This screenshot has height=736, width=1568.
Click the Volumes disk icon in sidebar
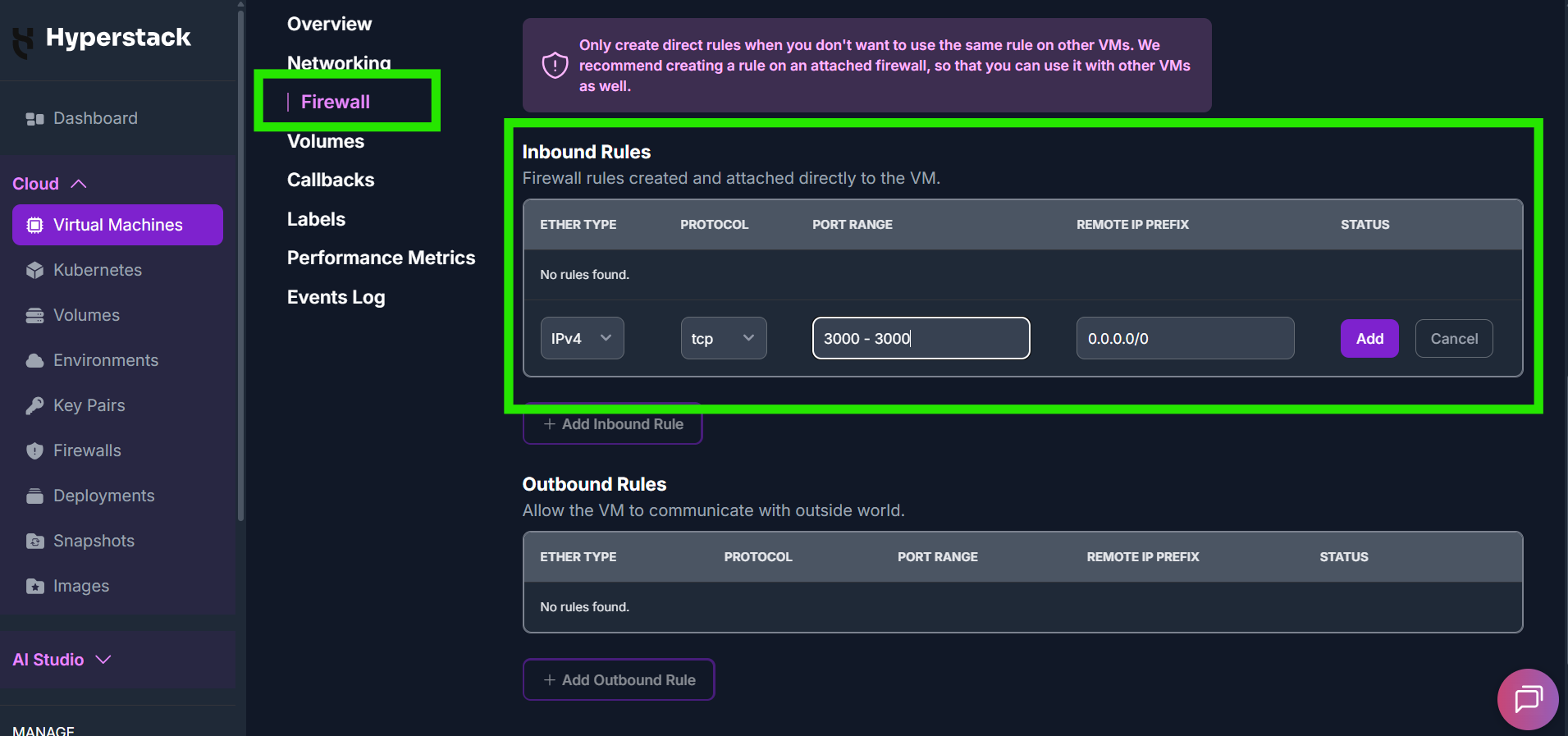(34, 315)
